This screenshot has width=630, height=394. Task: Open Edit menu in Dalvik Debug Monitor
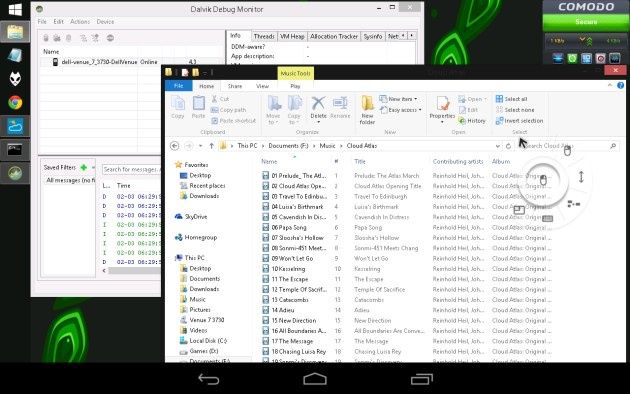(x=59, y=22)
